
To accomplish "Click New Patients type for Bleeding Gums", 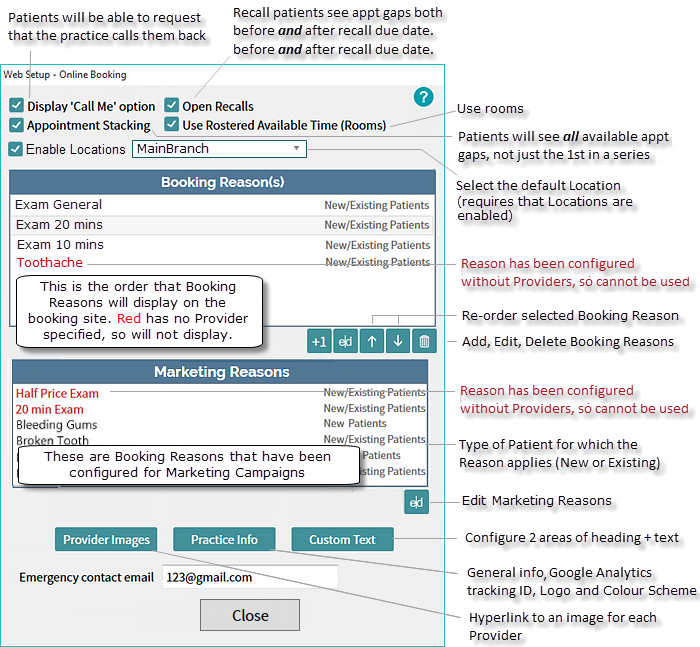I will tap(355, 423).
